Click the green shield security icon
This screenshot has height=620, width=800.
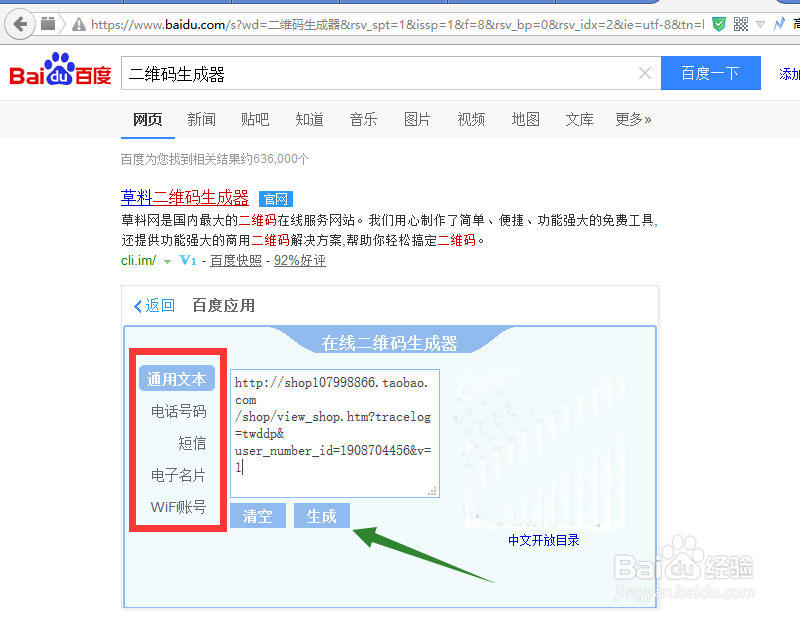719,24
